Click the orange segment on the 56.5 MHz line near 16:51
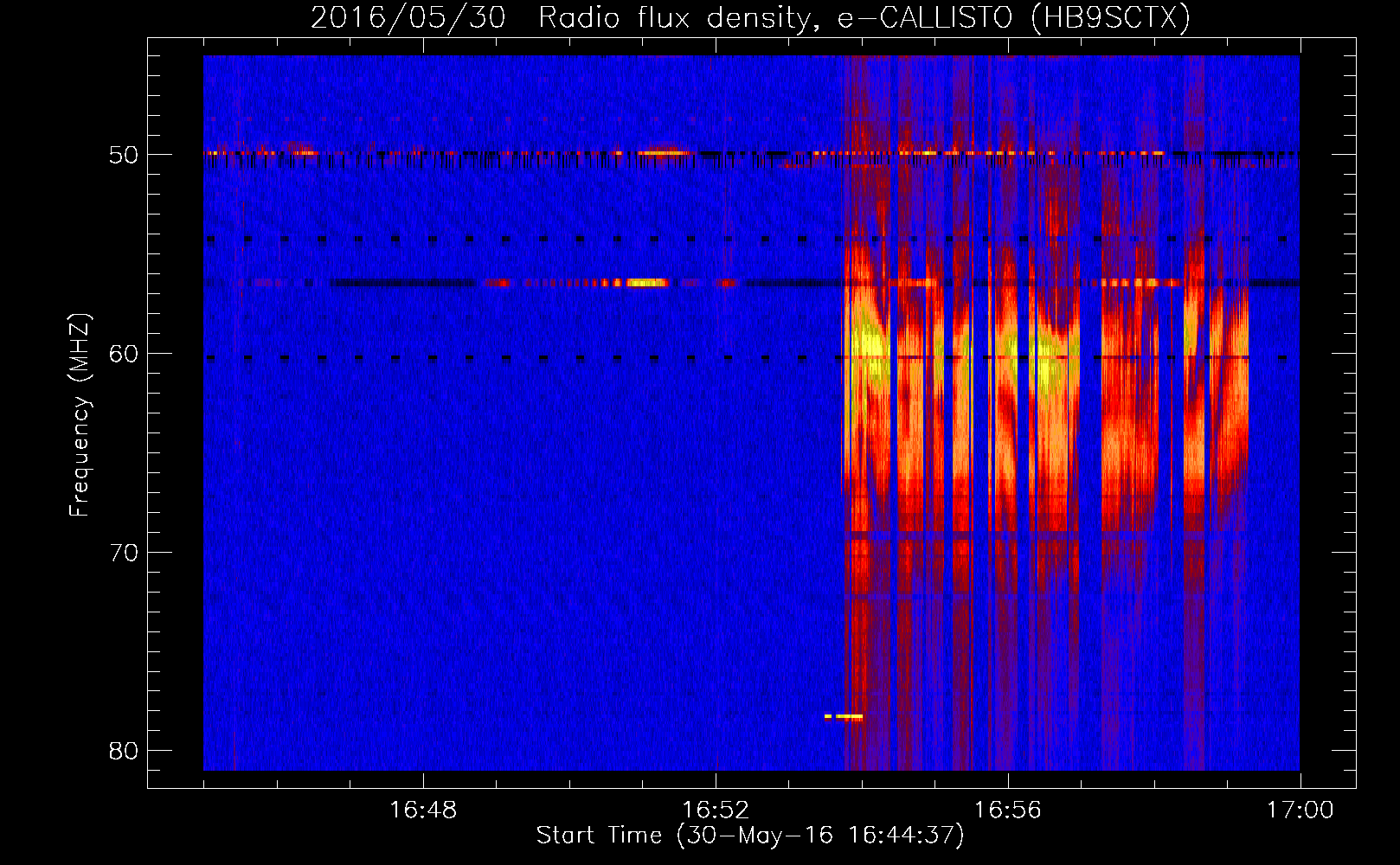The height and width of the screenshot is (865, 1400). [646, 282]
